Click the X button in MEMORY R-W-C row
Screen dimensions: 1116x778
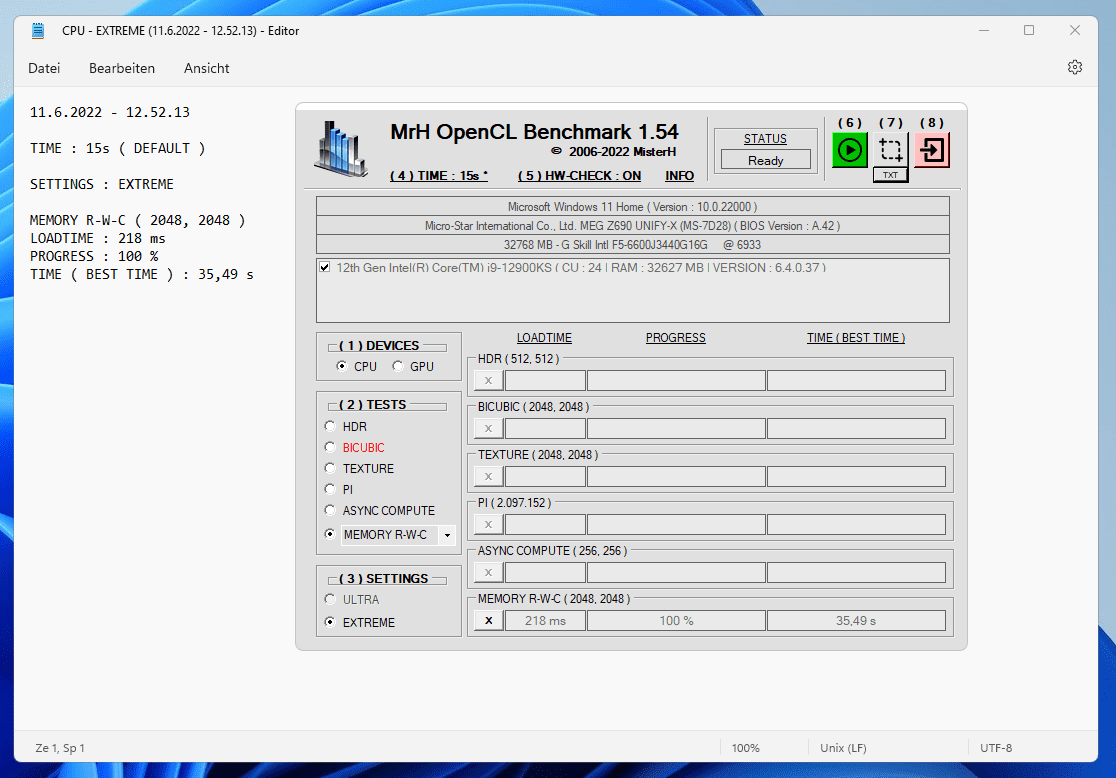(x=488, y=621)
